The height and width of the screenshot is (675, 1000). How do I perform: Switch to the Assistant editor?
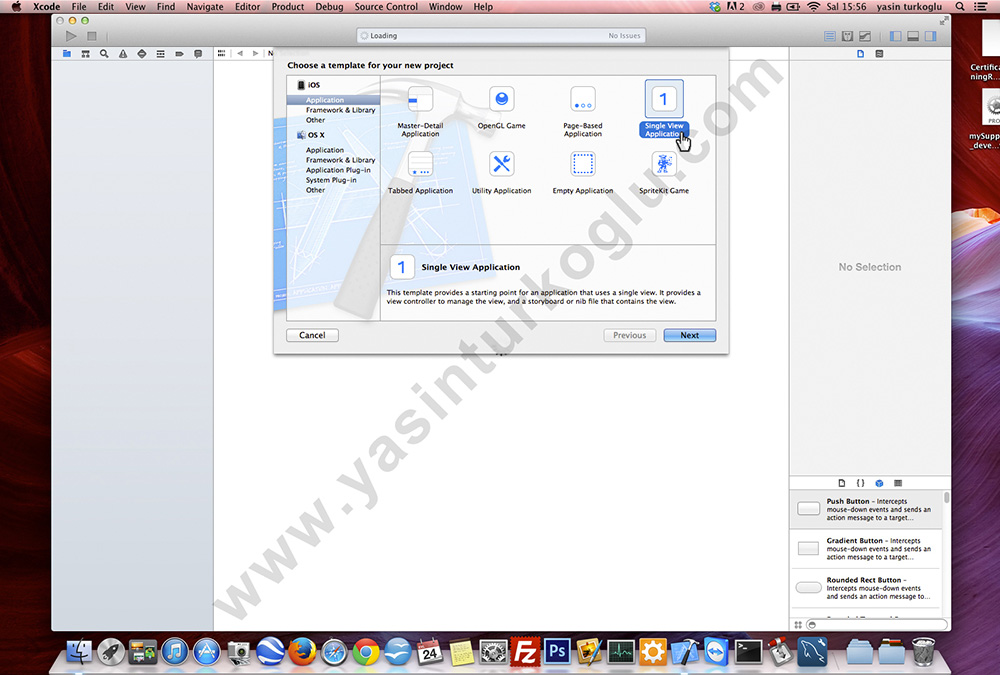[848, 36]
